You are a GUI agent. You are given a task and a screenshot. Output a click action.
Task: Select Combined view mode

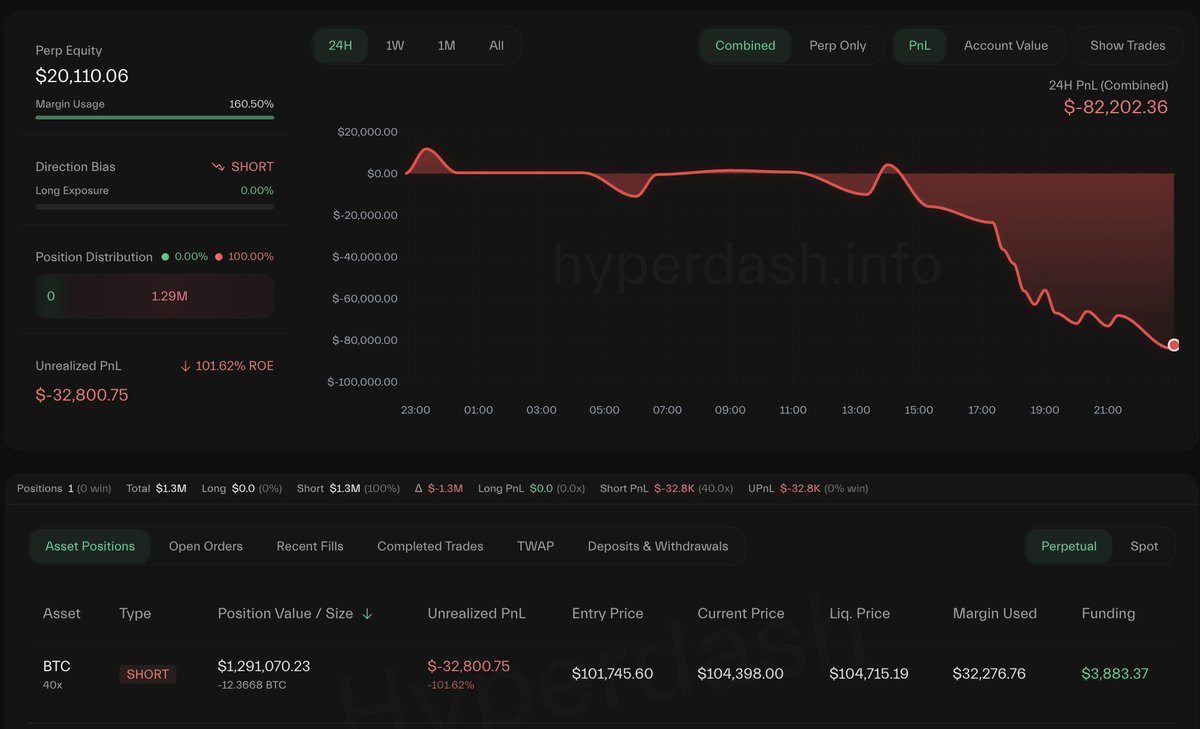[745, 46]
